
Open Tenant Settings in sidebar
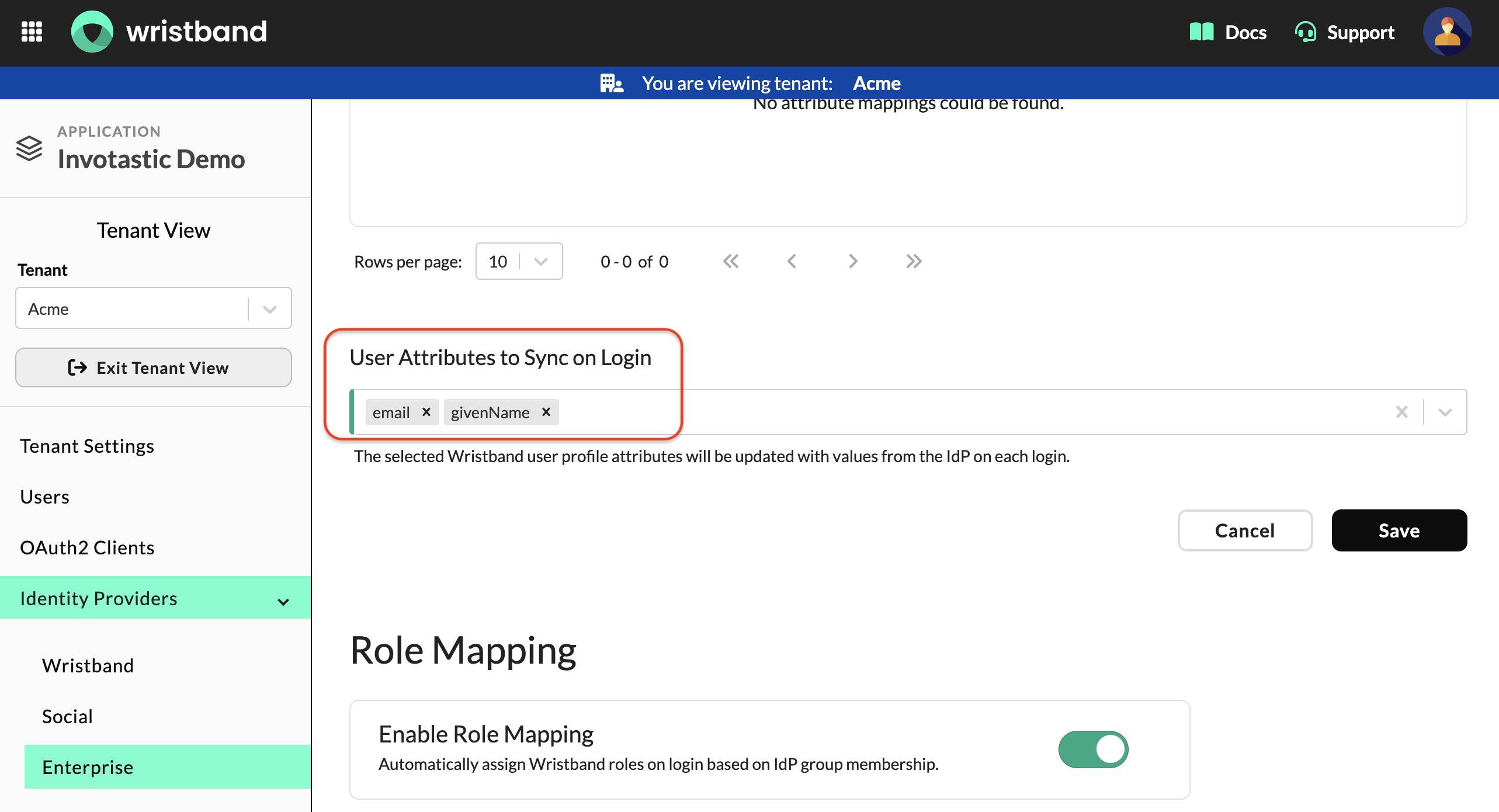[87, 446]
